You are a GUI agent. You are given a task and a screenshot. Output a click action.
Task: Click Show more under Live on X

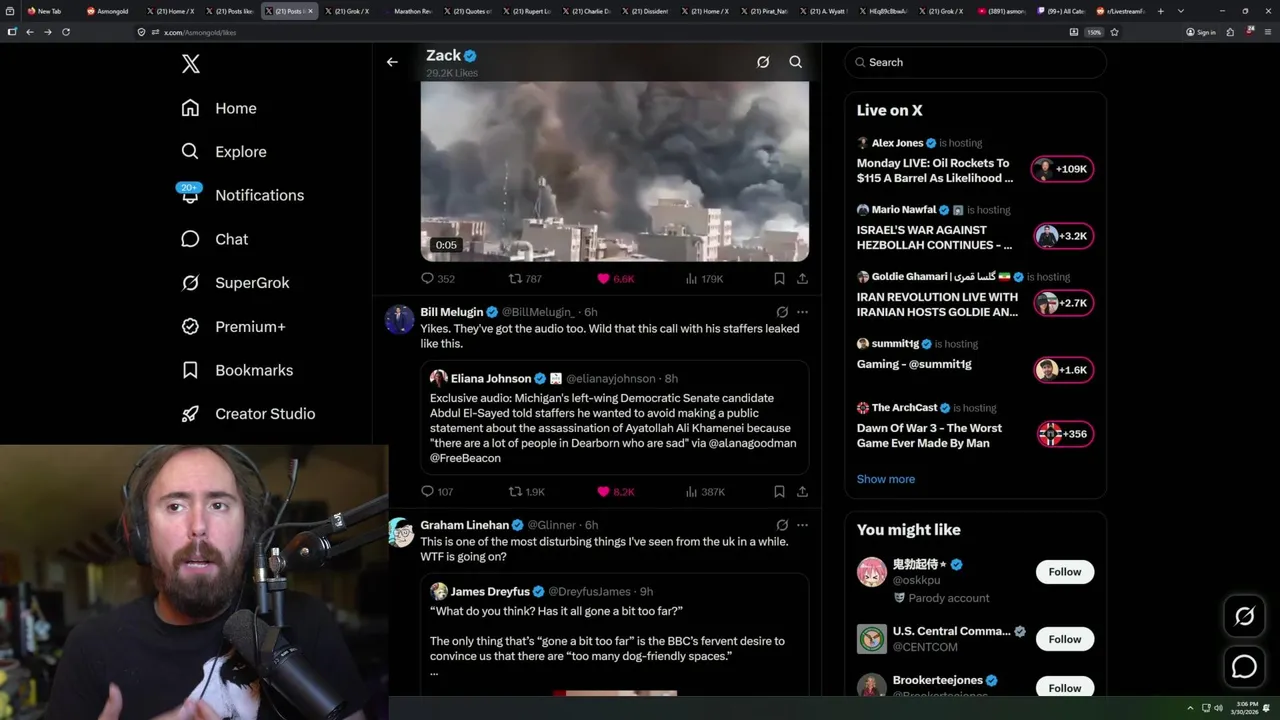point(886,479)
